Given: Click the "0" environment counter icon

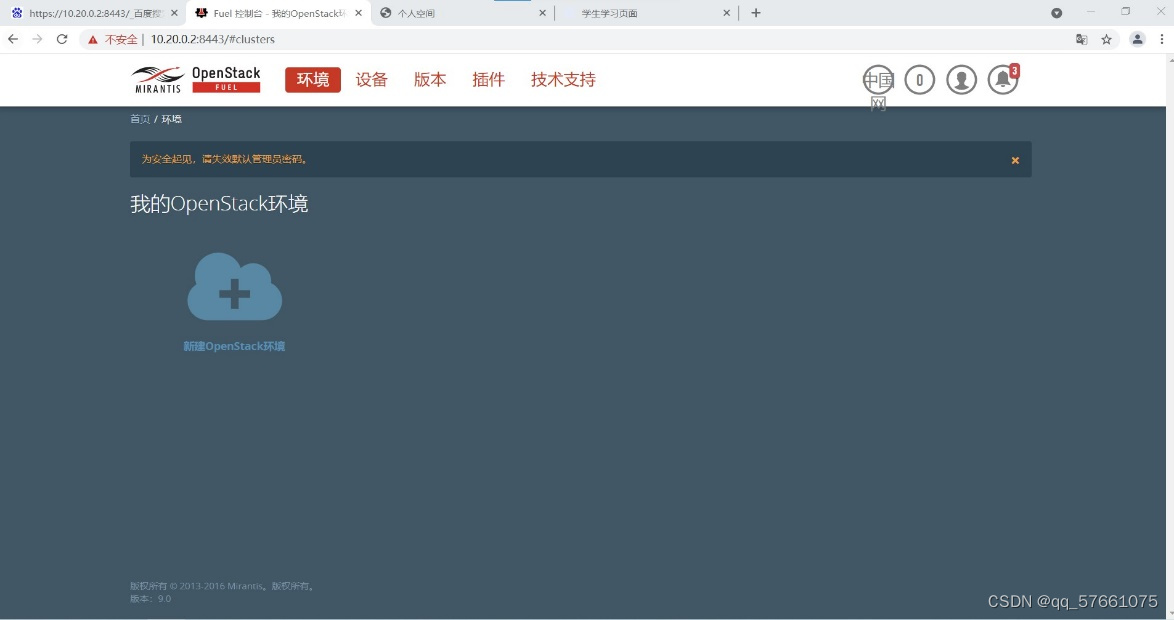Looking at the screenshot, I should [x=919, y=79].
